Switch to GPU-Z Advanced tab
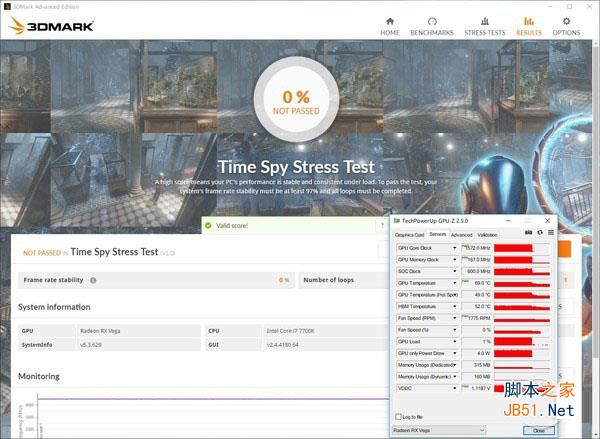600x439 pixels. coord(461,235)
